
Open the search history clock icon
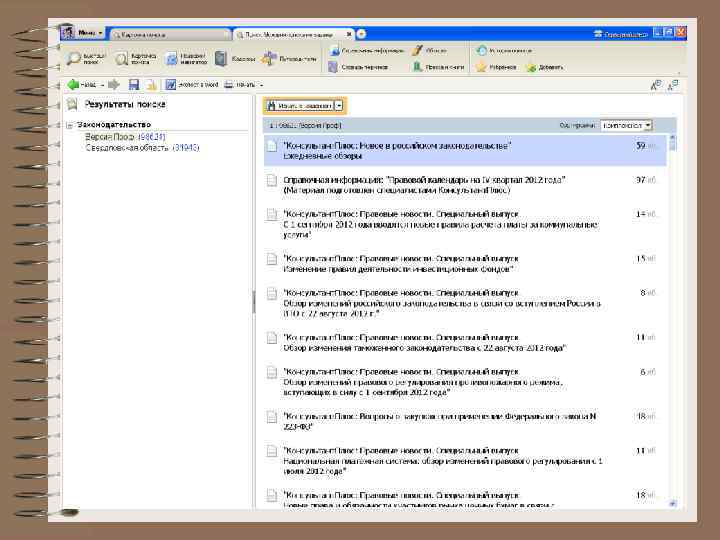[x=481, y=51]
